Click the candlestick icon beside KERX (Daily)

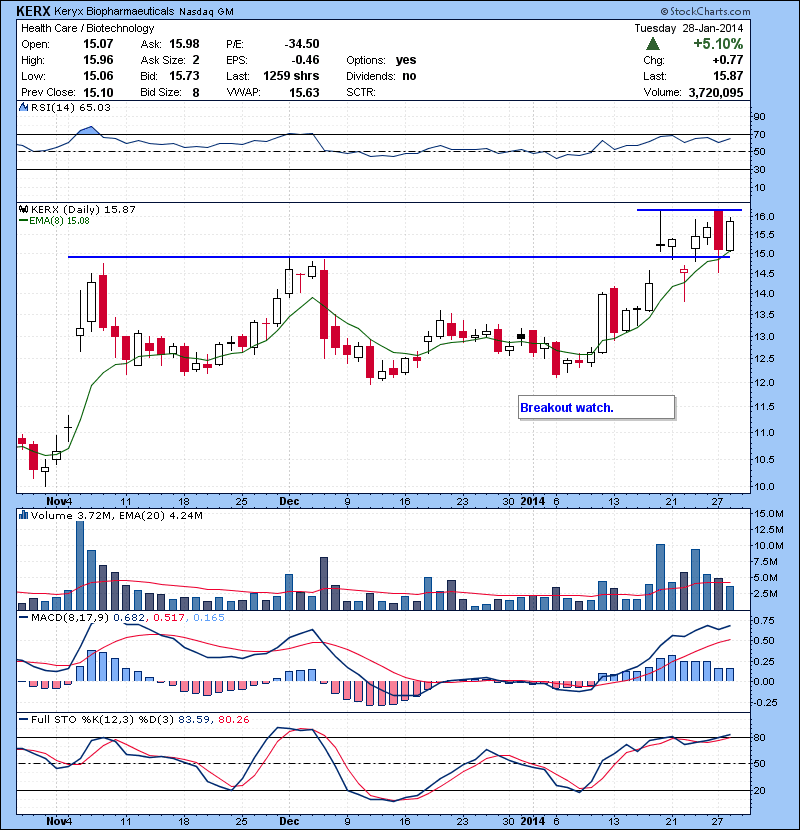[x=23, y=210]
